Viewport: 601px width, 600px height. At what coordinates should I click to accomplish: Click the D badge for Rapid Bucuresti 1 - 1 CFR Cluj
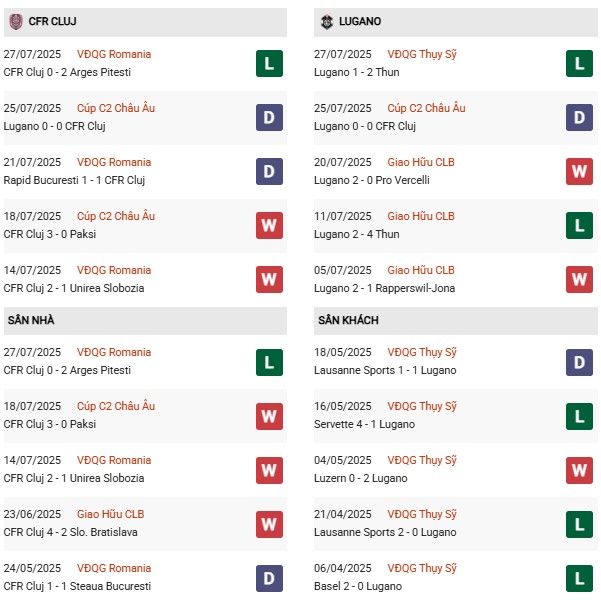tap(269, 171)
